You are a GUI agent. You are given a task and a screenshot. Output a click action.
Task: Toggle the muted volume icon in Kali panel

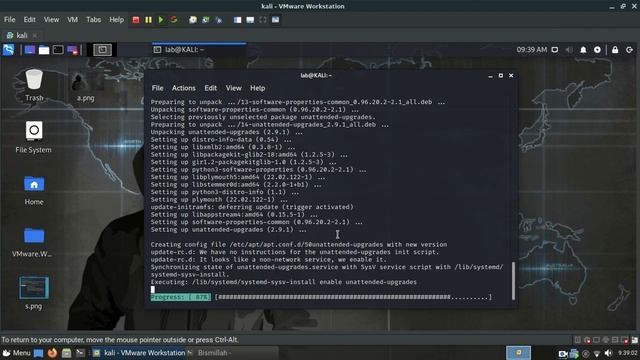569,50
